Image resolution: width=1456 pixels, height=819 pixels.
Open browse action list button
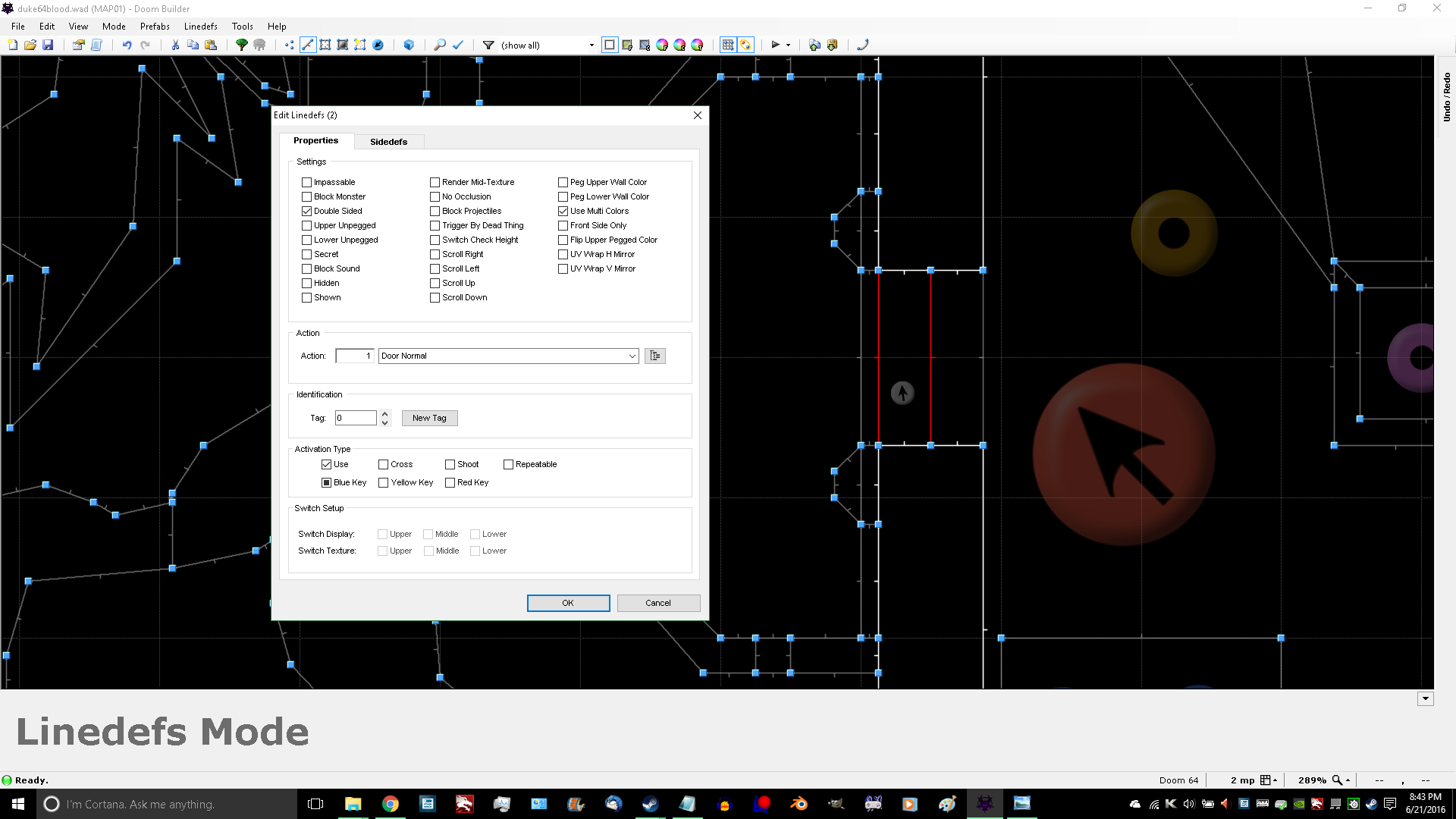tap(654, 356)
